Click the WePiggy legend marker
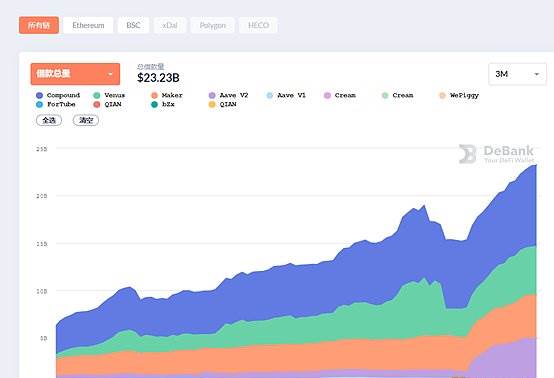554x378 pixels. [x=442, y=95]
